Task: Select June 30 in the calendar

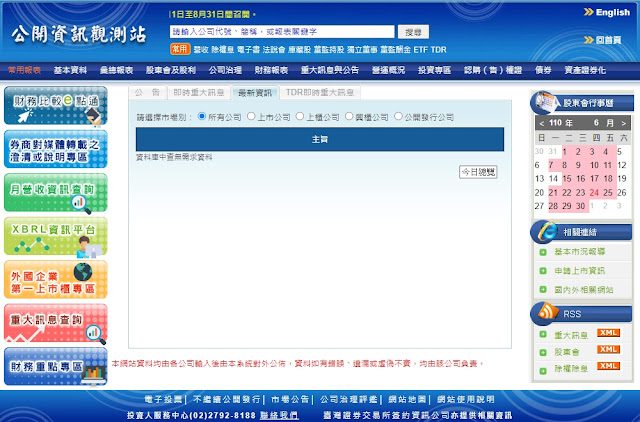Action: tap(580, 206)
